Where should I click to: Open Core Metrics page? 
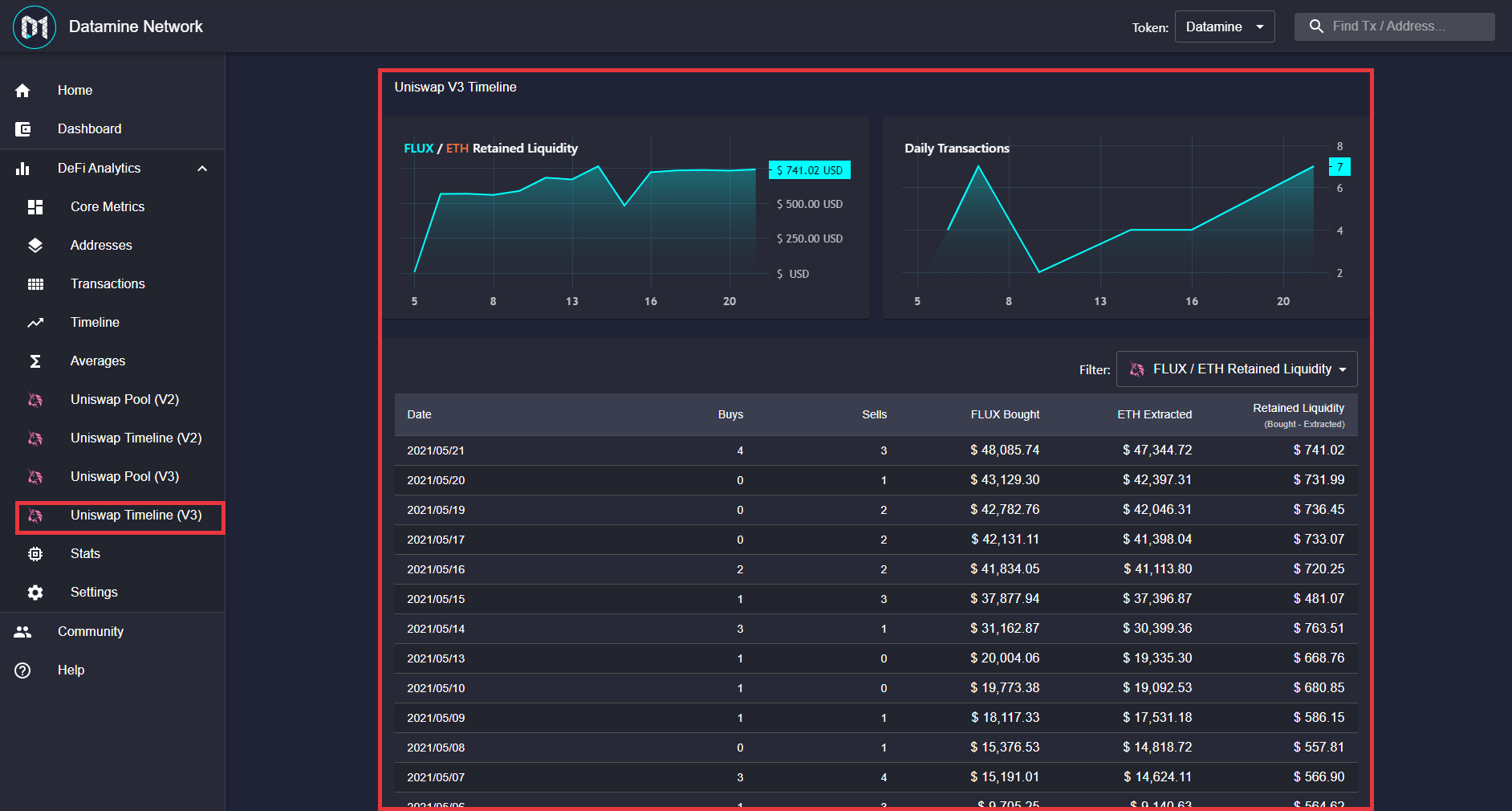point(112,207)
